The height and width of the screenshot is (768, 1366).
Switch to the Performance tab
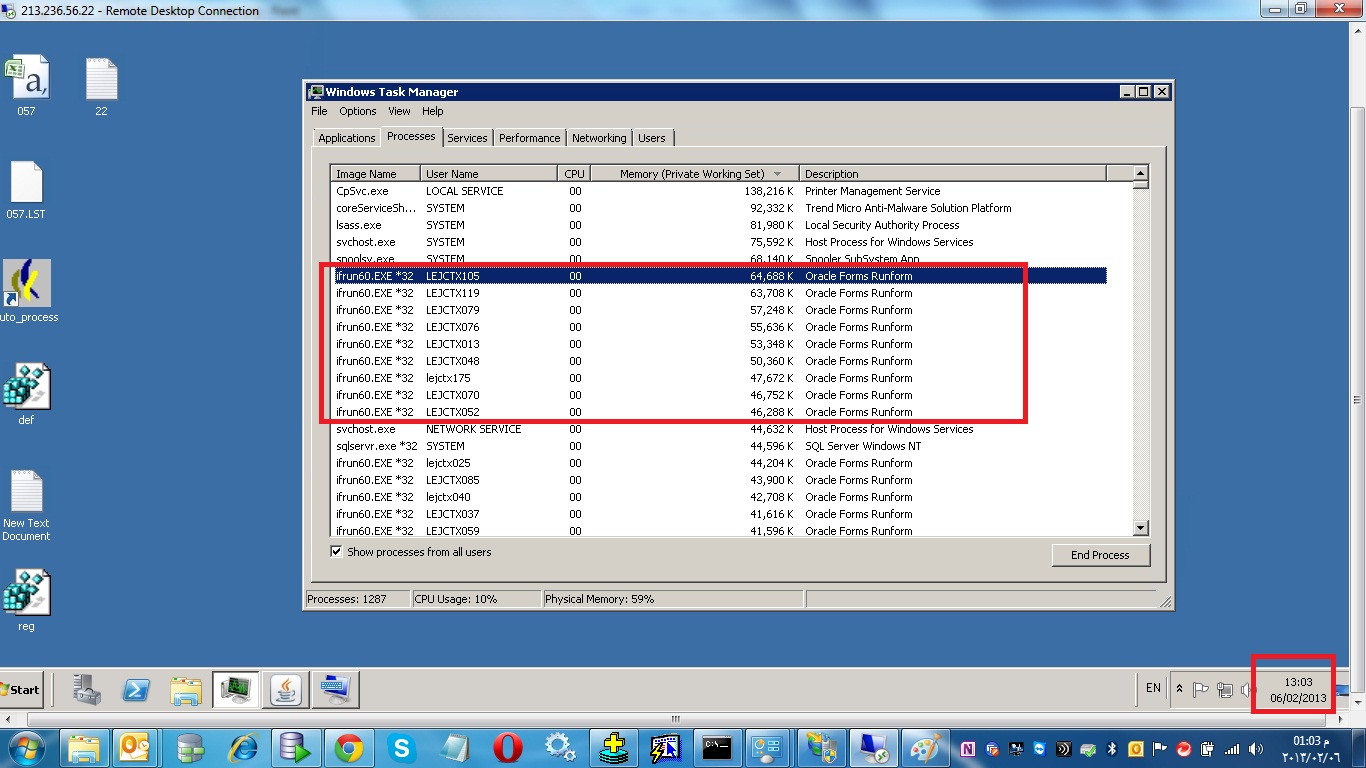(x=529, y=138)
